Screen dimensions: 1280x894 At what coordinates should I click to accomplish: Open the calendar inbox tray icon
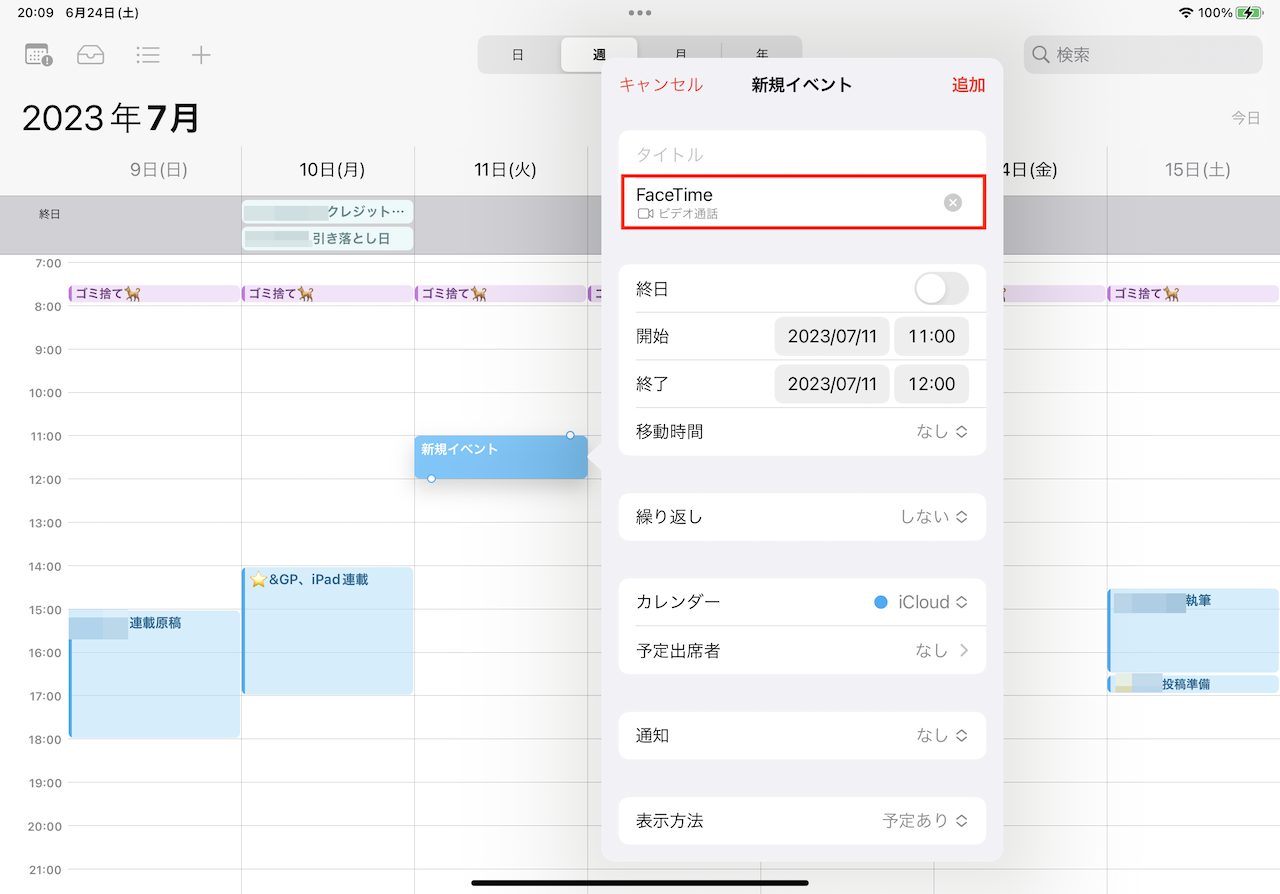coord(91,55)
